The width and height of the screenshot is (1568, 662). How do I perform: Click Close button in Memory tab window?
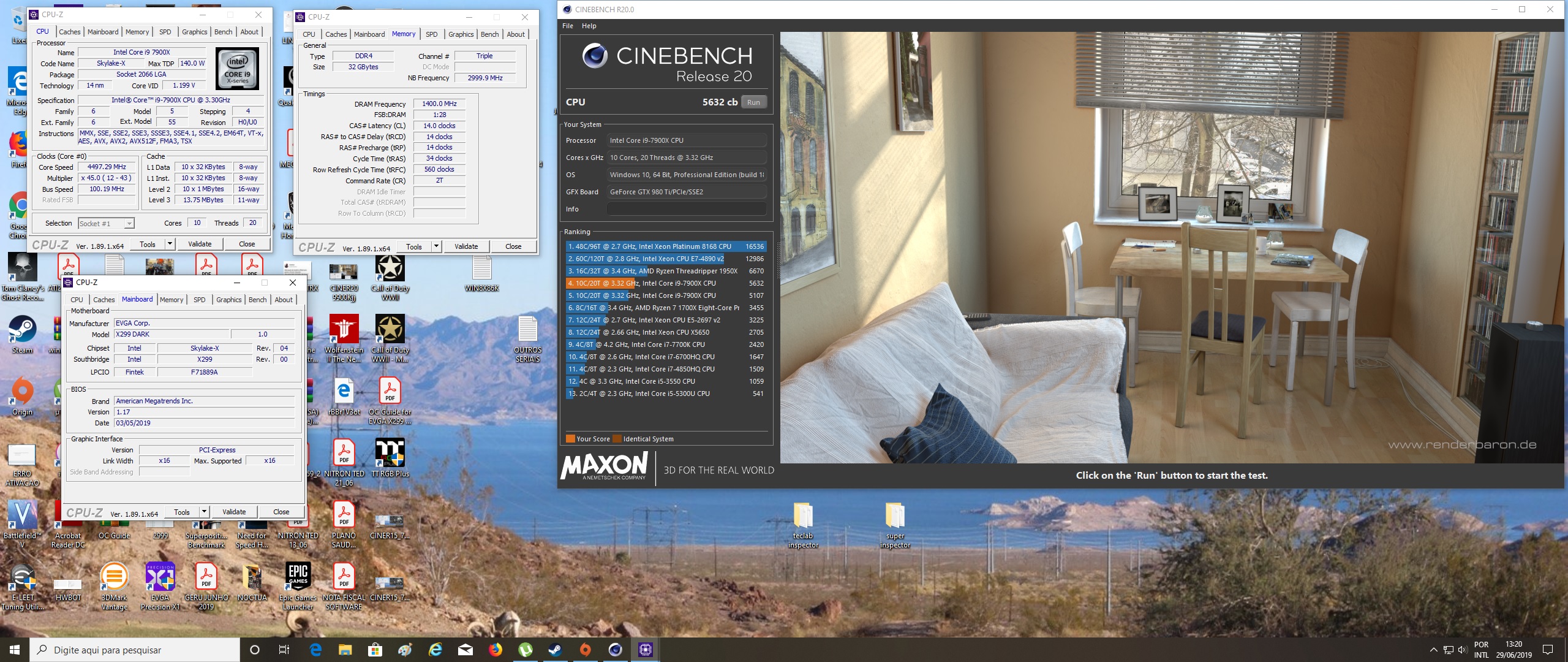click(513, 246)
